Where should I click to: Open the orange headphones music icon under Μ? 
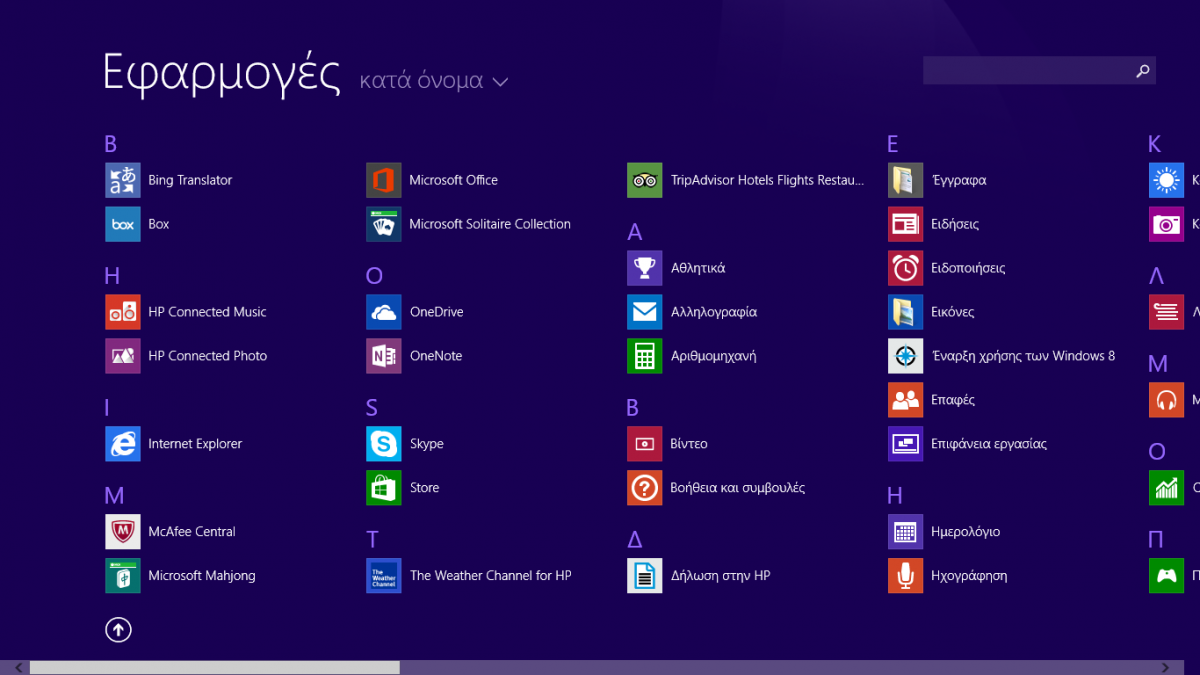click(1166, 400)
